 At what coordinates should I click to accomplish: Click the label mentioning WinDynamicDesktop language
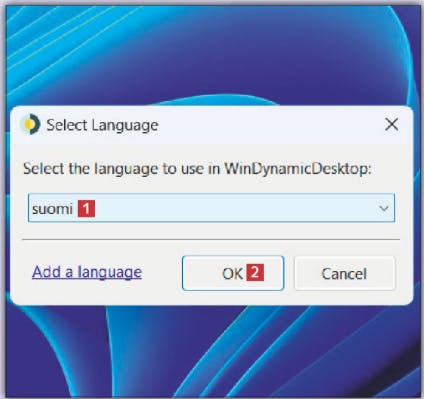[197, 169]
